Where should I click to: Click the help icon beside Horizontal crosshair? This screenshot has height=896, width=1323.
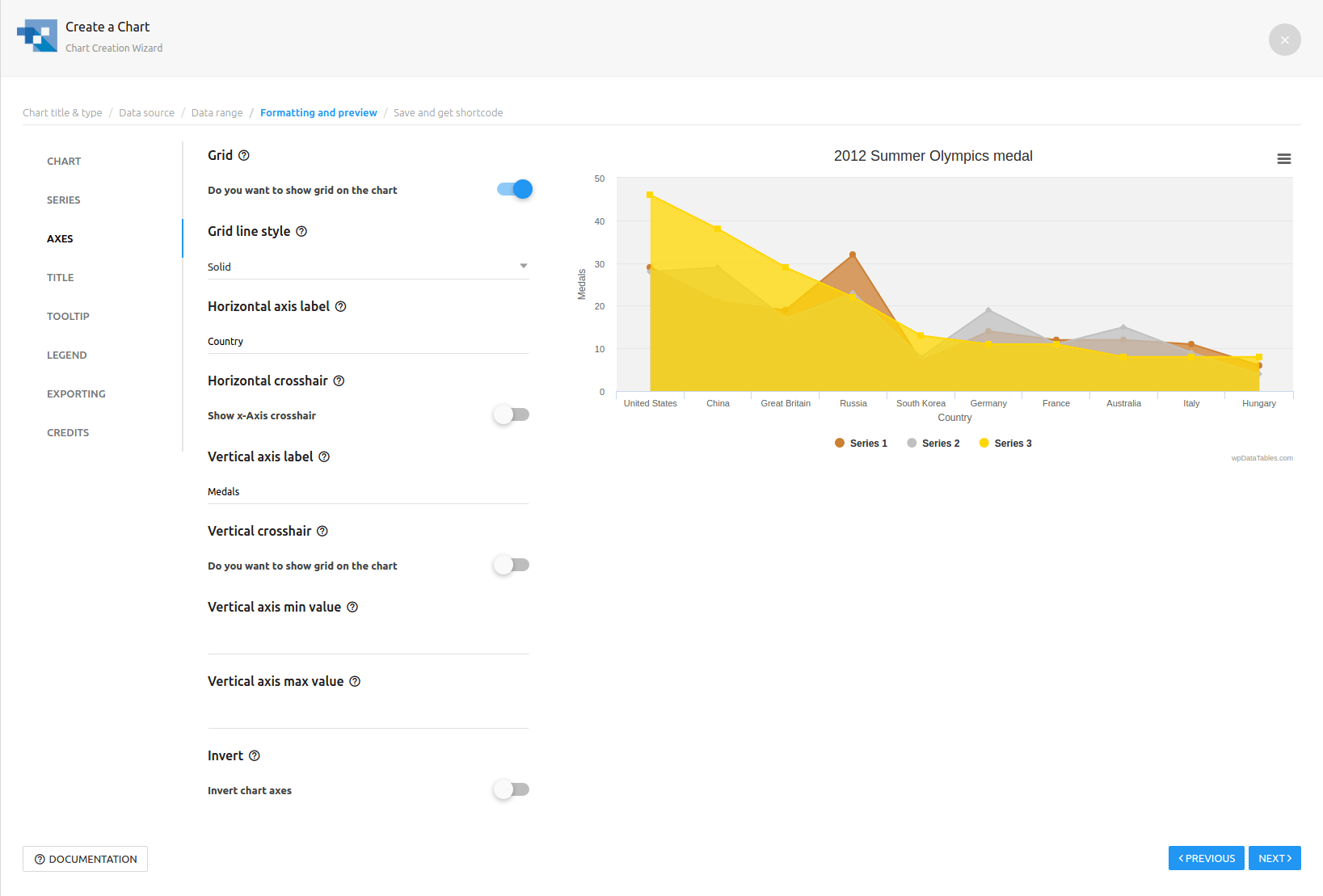pyautogui.click(x=339, y=381)
